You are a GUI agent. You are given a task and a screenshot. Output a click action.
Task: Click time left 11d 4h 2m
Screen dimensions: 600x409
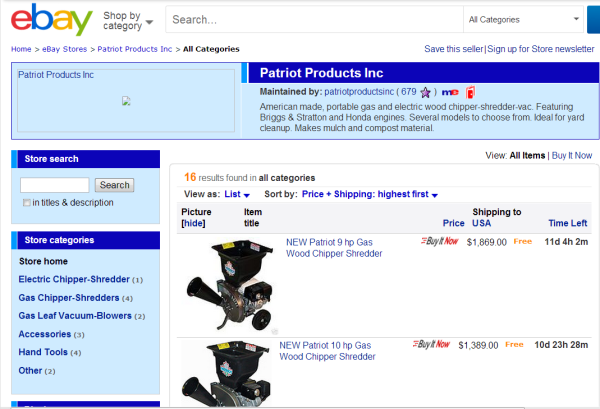pyautogui.click(x=566, y=242)
